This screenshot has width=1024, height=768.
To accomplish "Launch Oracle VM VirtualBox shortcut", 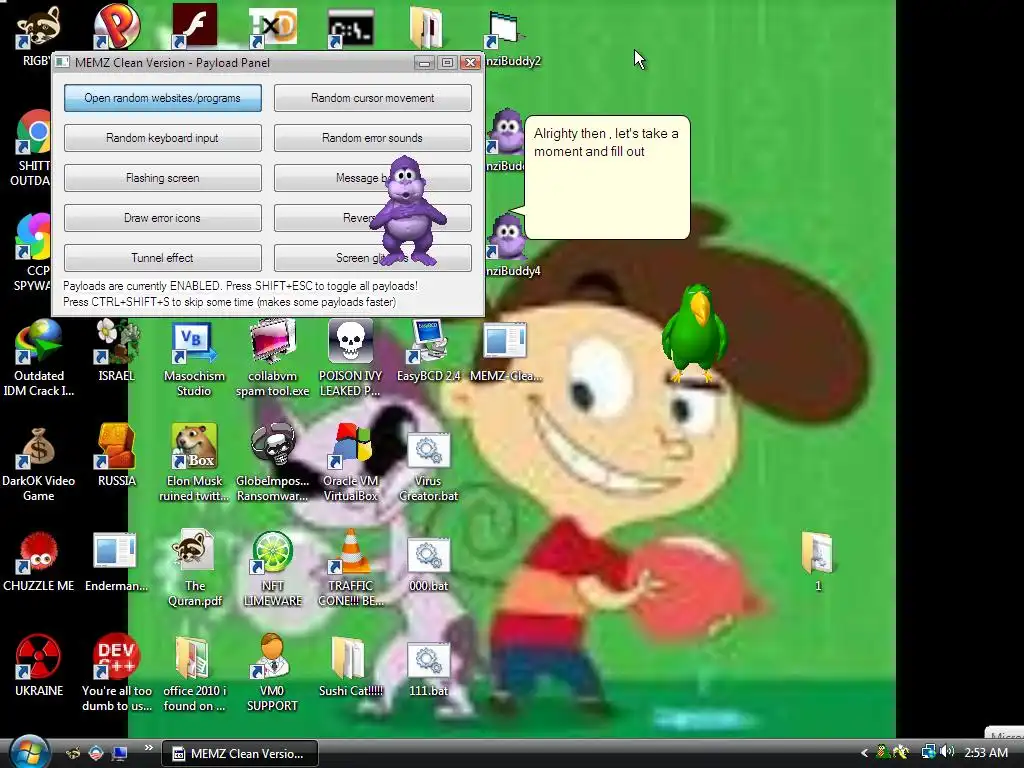I will point(350,463).
